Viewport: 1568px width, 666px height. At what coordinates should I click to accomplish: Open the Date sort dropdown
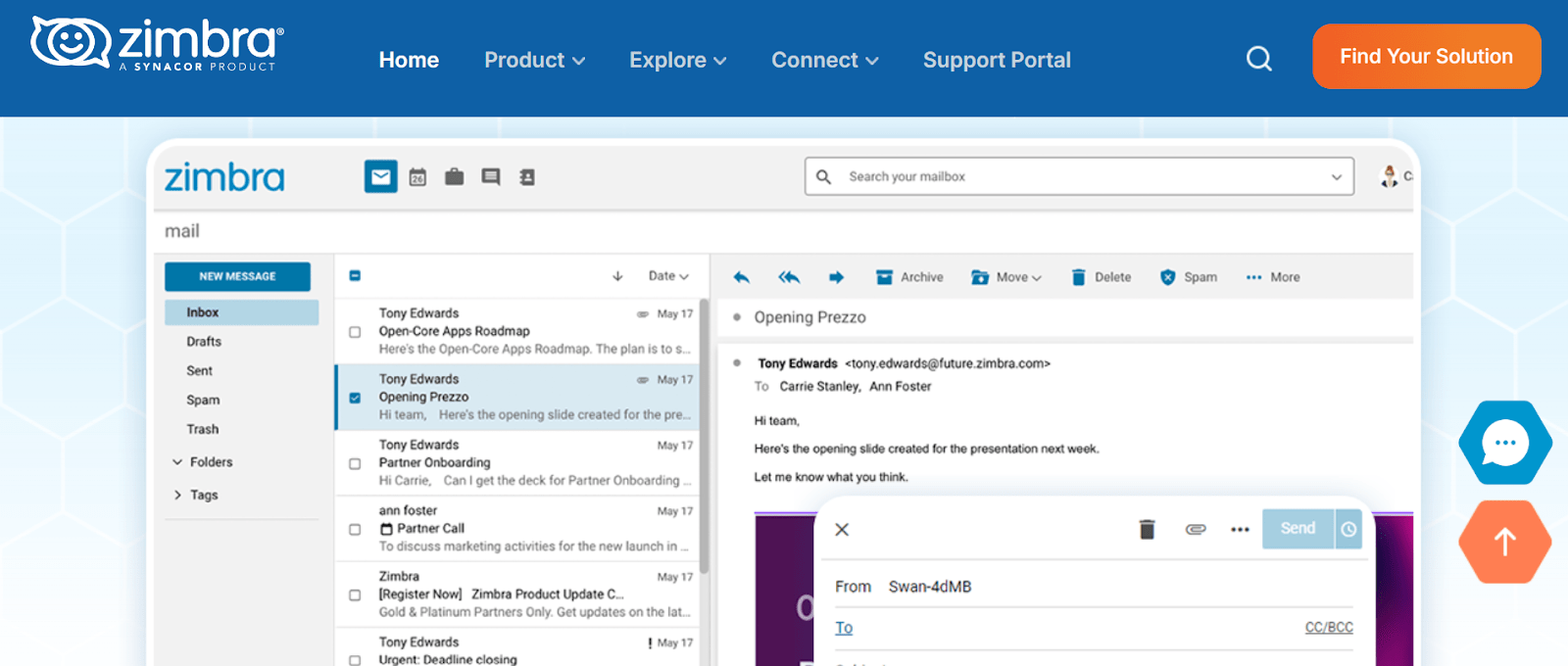tap(668, 276)
